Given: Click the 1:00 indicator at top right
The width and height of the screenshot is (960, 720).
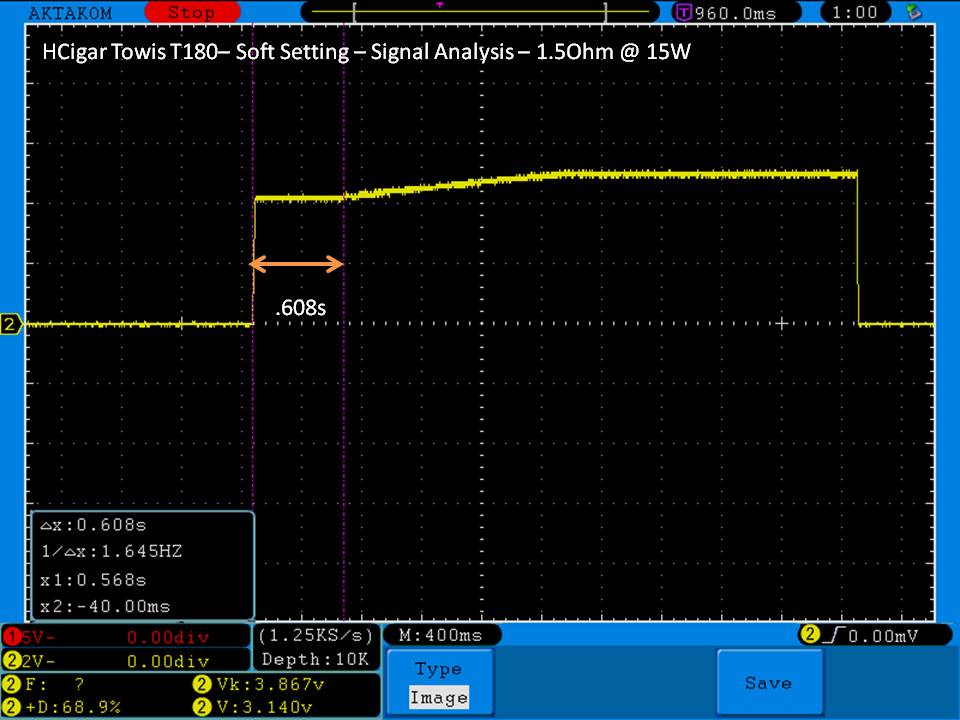Looking at the screenshot, I should point(853,13).
